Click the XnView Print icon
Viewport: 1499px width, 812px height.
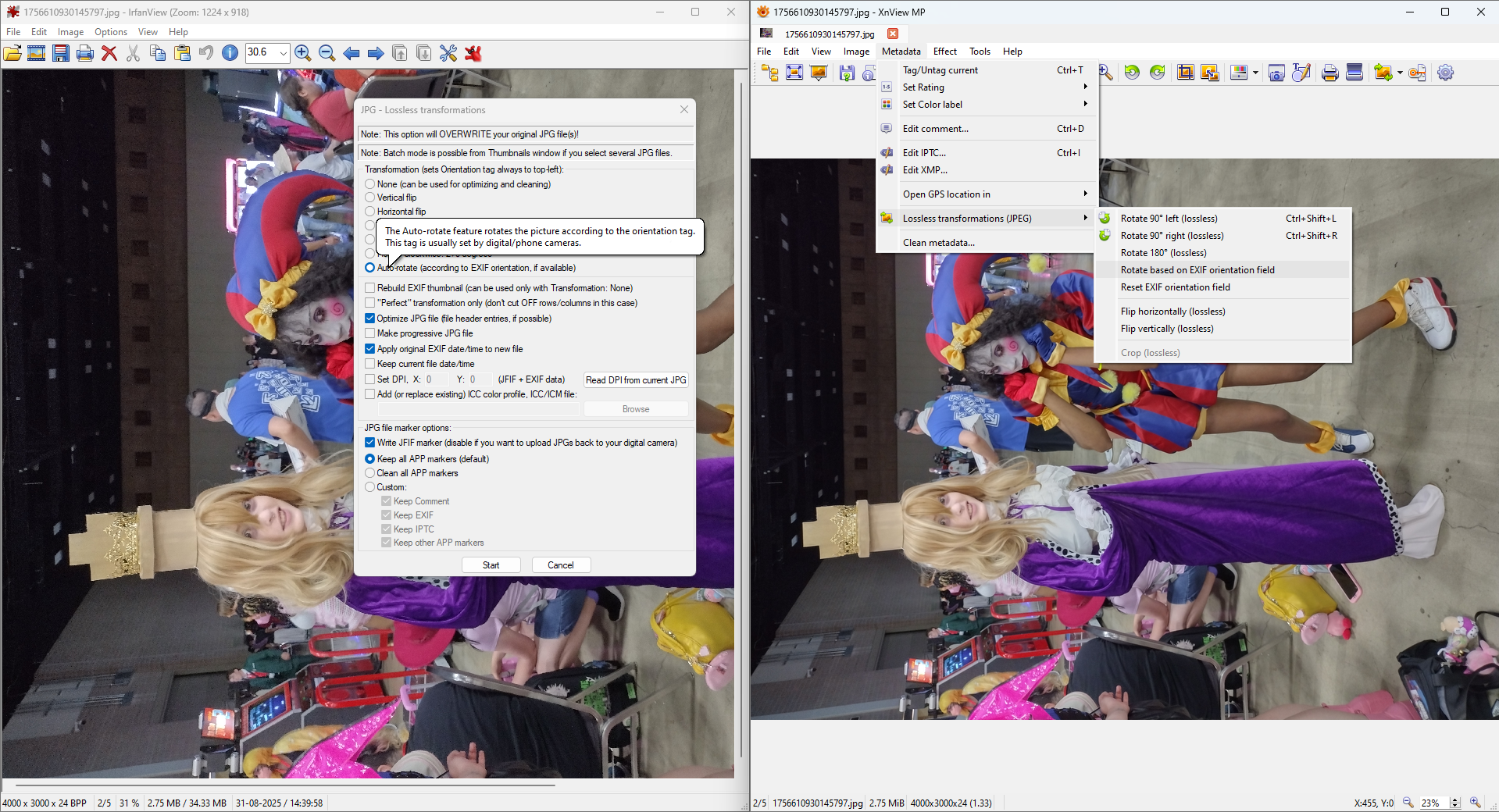pos(1330,73)
